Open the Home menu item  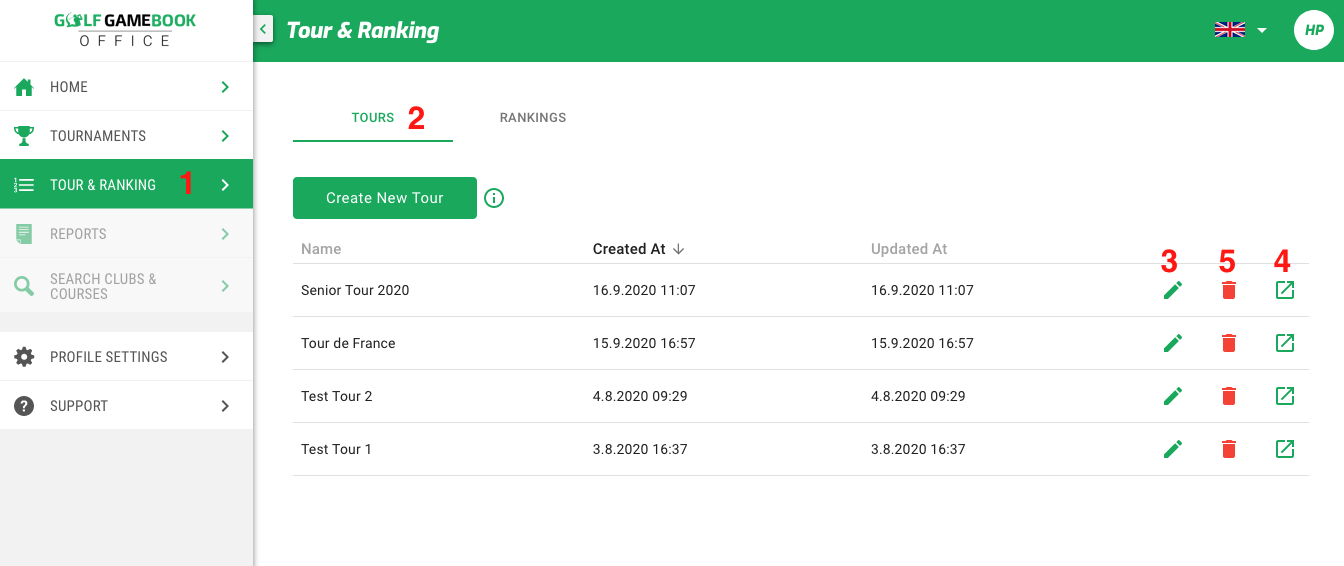(x=126, y=87)
